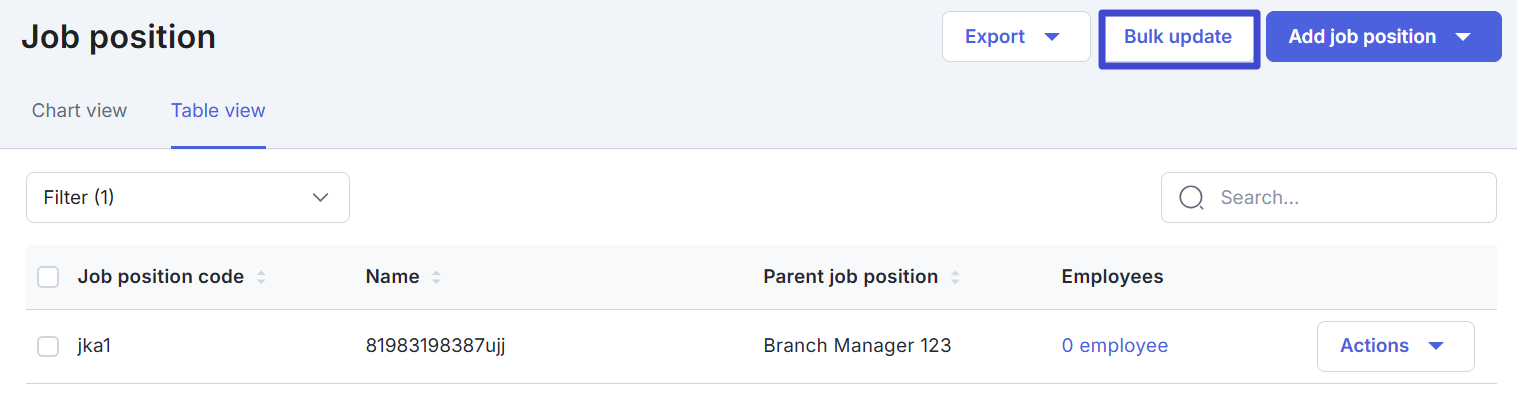The image size is (1517, 393).
Task: Open the Export dropdown button
Action: point(1016,37)
